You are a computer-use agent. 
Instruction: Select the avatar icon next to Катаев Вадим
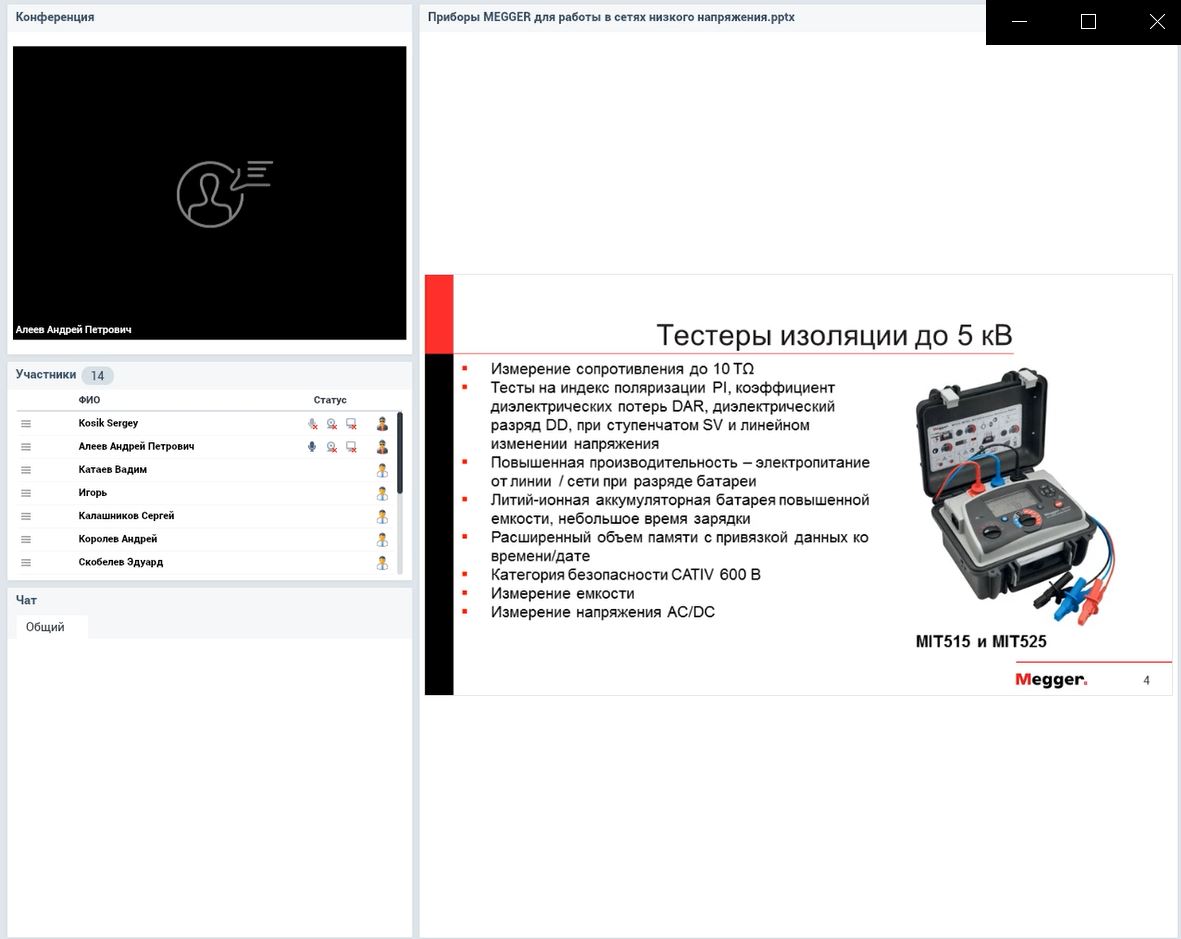pos(382,470)
